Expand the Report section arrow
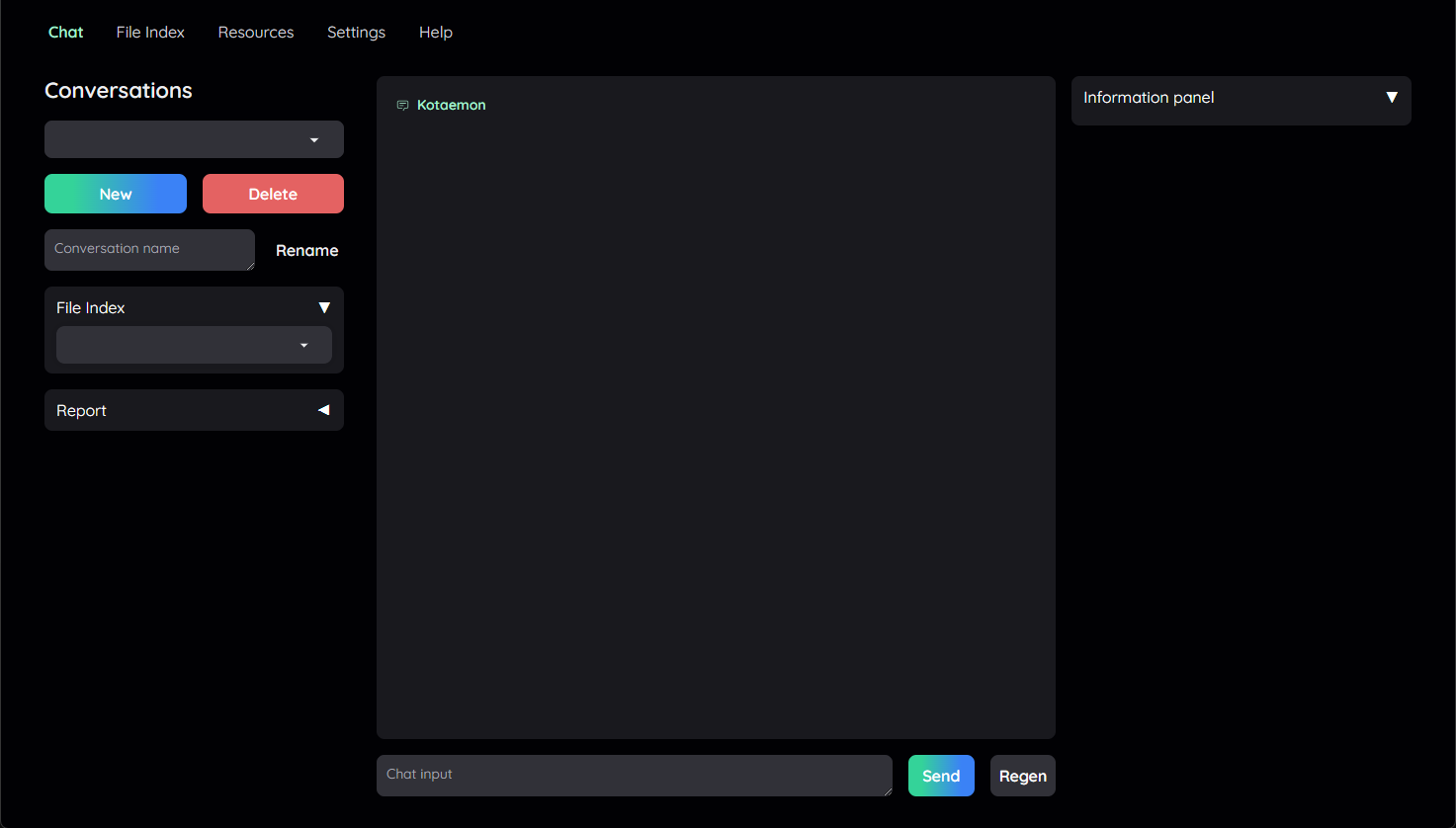The height and width of the screenshot is (828, 1456). [323, 410]
